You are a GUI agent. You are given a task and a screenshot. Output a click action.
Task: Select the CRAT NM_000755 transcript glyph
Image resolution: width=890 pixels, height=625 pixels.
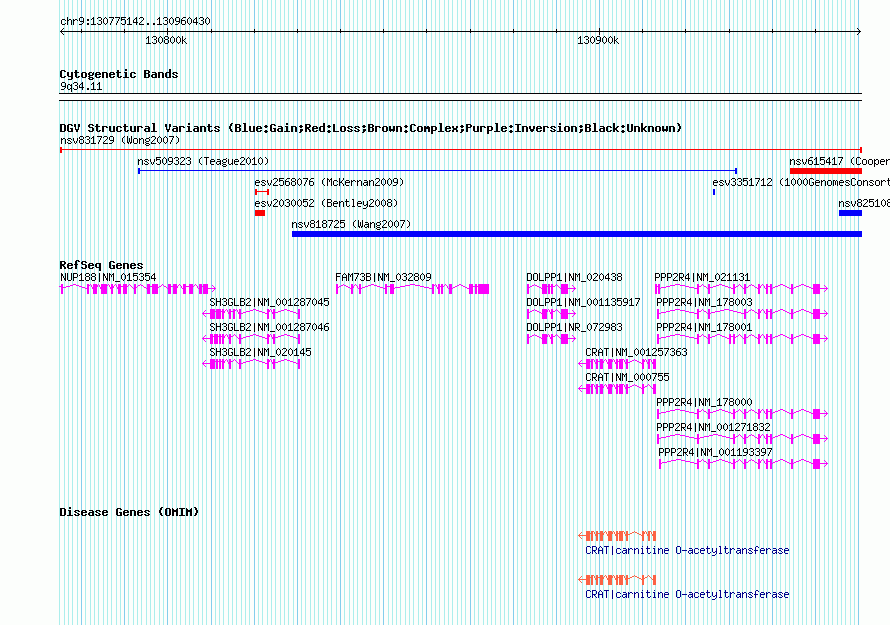(617, 389)
